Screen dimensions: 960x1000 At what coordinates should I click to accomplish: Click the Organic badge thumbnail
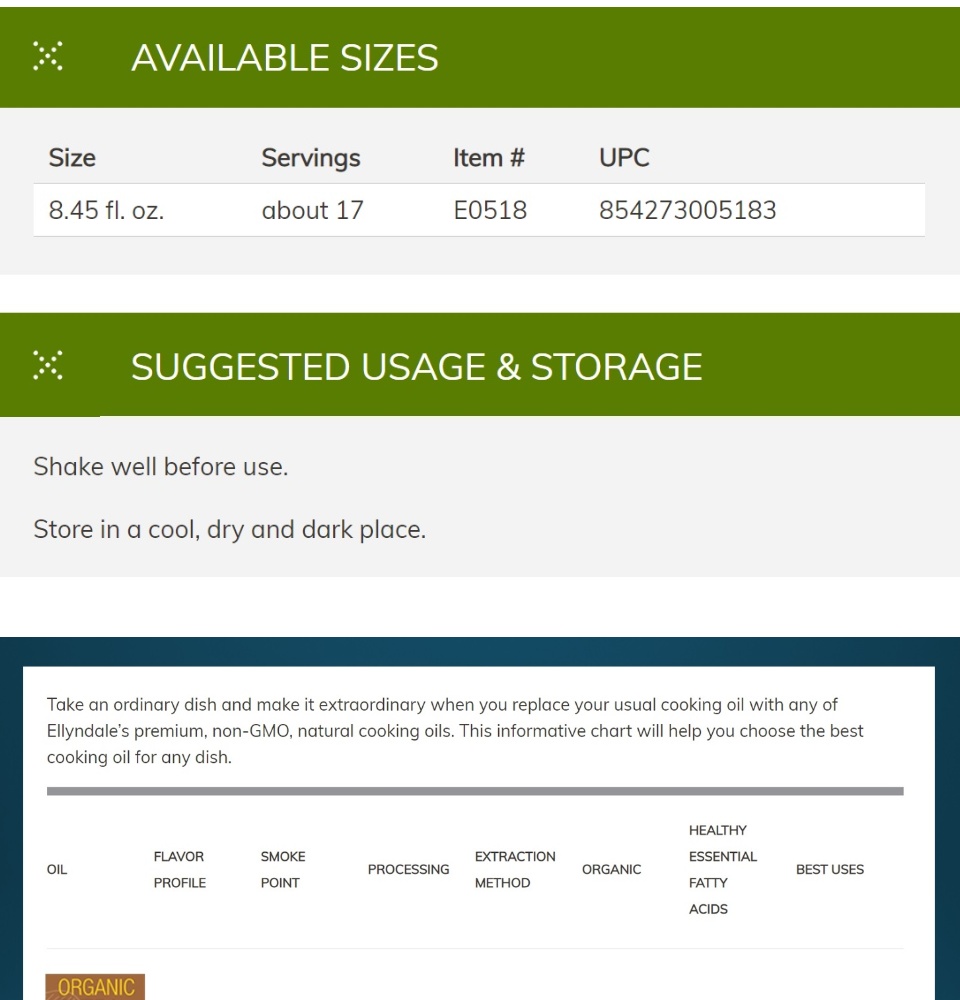(x=96, y=987)
